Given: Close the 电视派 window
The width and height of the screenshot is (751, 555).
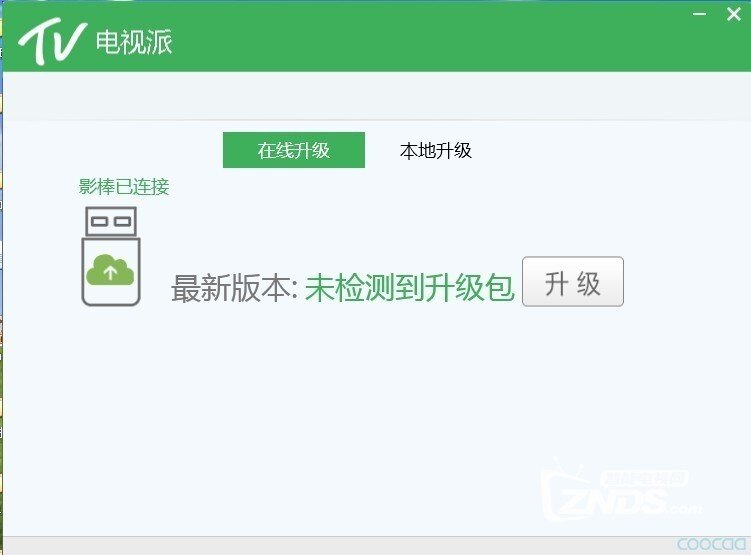Looking at the screenshot, I should (x=735, y=12).
